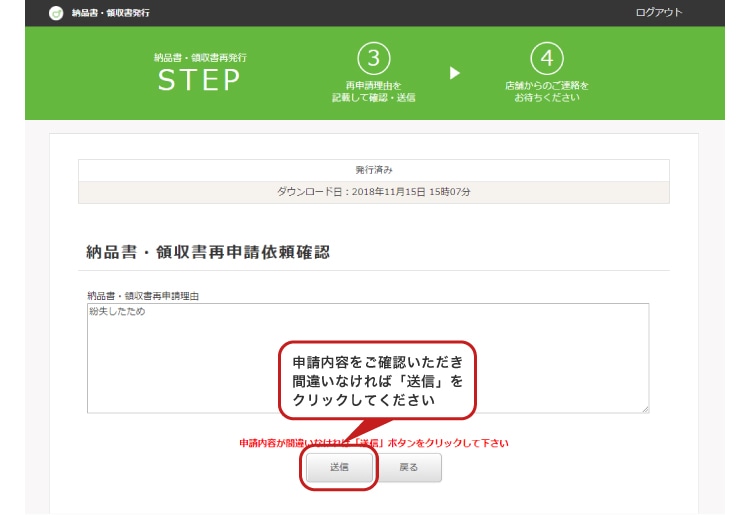Image resolution: width=750 pixels, height=515 pixels.
Task: Click the ログアウト link
Action: pos(658,12)
